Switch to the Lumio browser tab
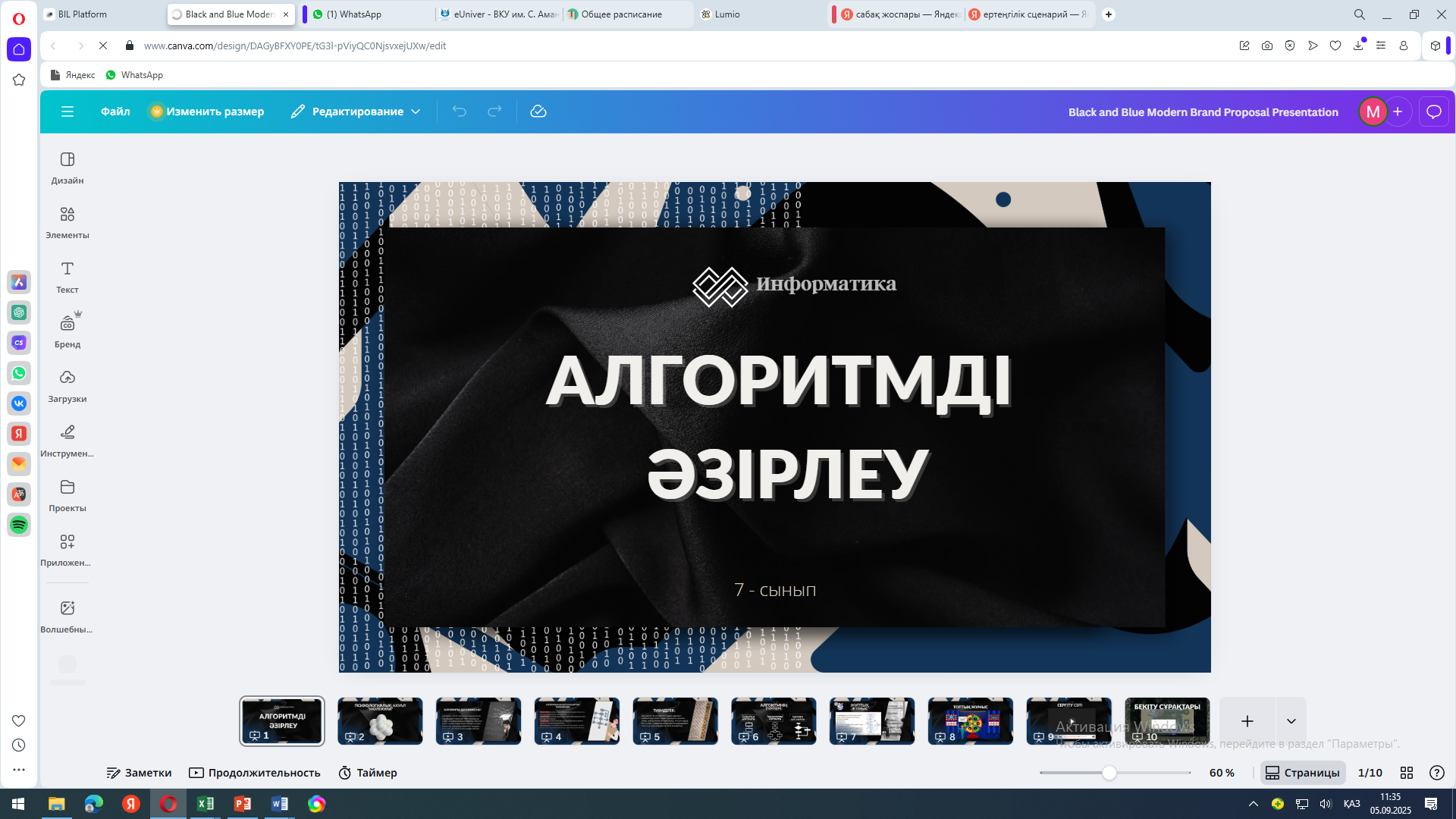The width and height of the screenshot is (1456, 819). tap(726, 14)
